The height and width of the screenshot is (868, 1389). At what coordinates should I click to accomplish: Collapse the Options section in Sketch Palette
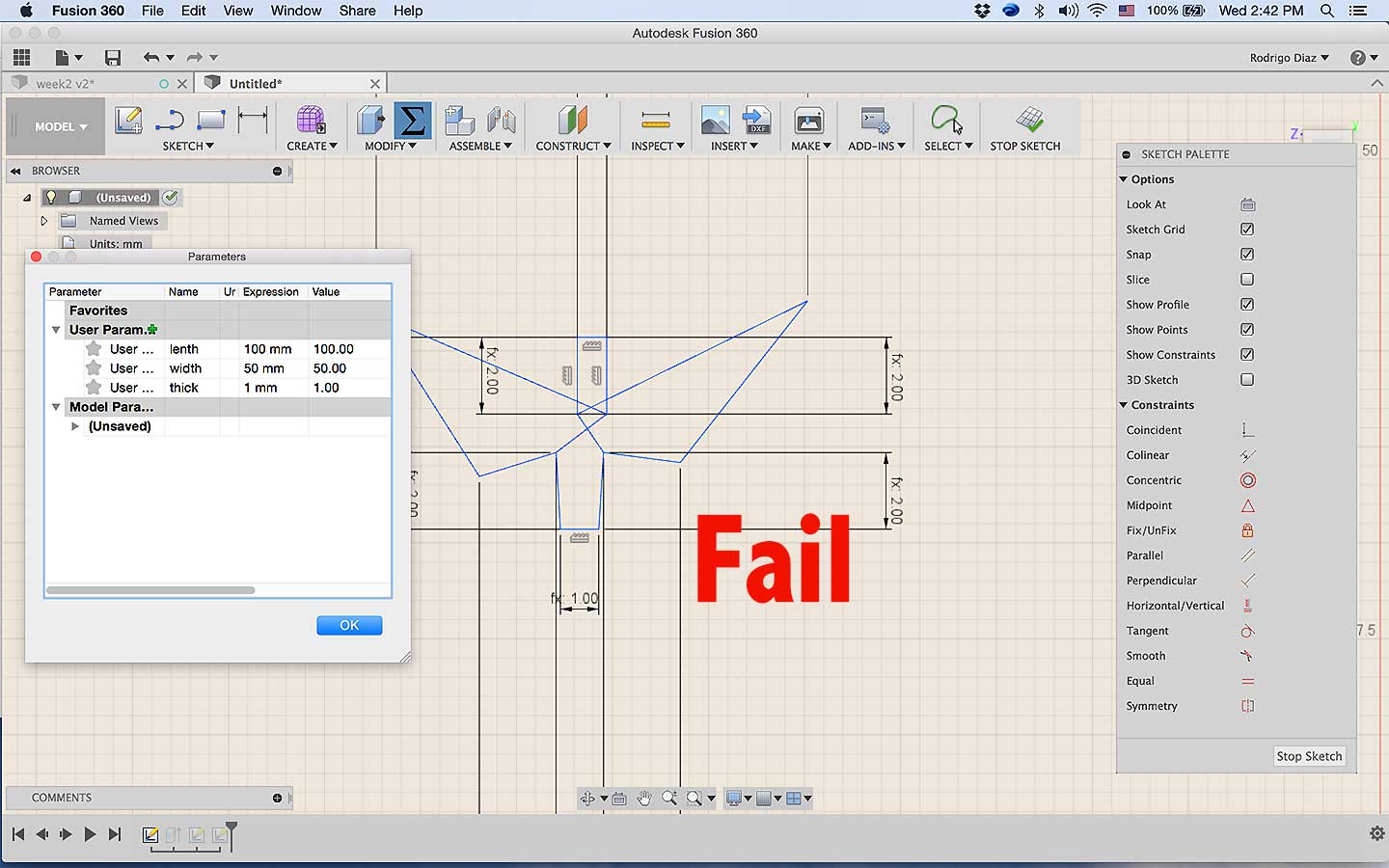[x=1124, y=179]
